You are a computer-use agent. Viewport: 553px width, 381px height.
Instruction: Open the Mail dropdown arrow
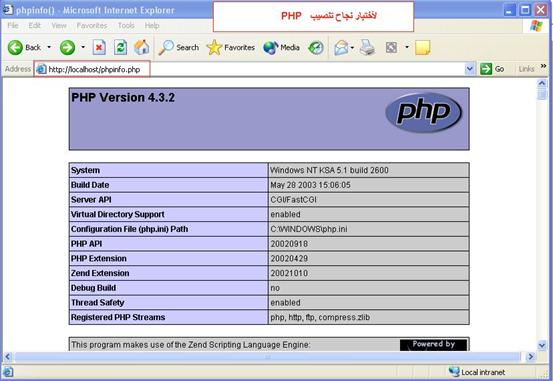(352, 48)
